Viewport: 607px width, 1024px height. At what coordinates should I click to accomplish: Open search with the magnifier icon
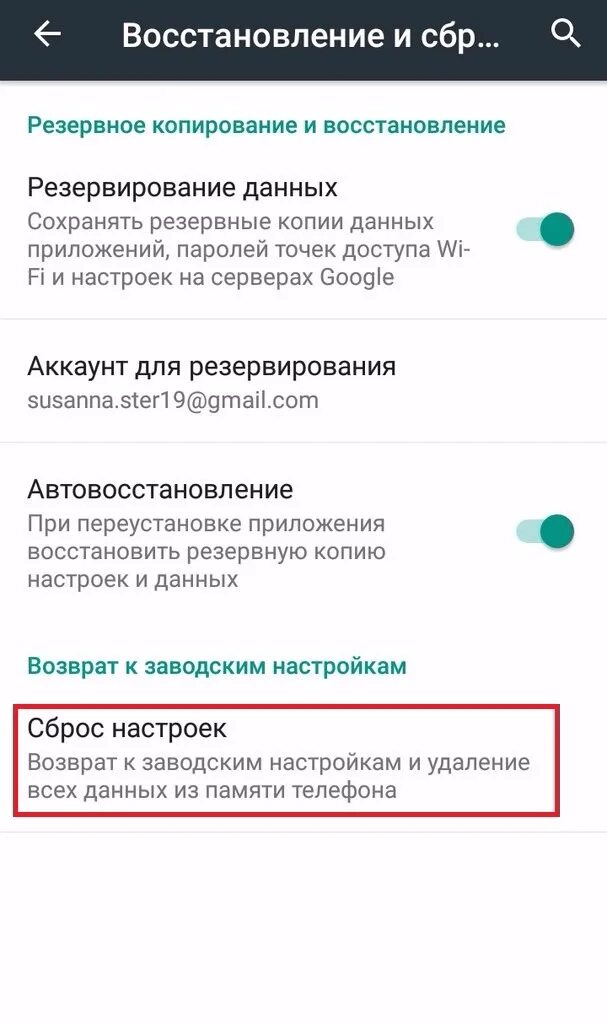click(x=566, y=33)
